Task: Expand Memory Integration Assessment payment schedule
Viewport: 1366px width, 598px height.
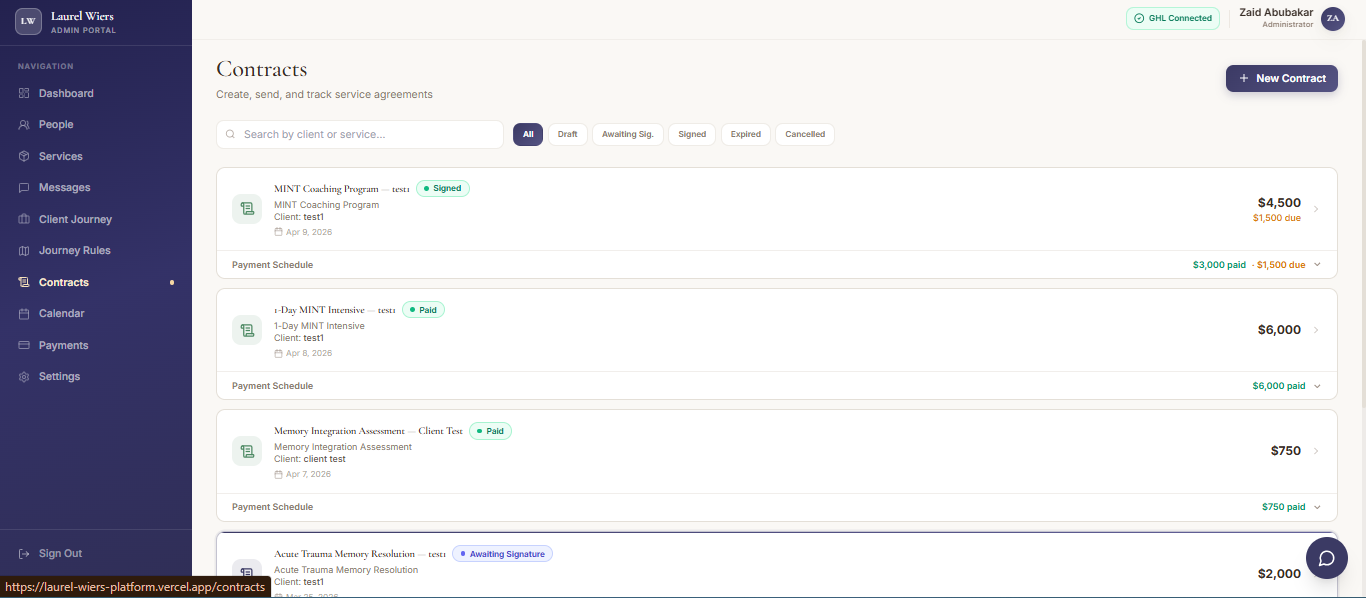Action: pos(1317,507)
